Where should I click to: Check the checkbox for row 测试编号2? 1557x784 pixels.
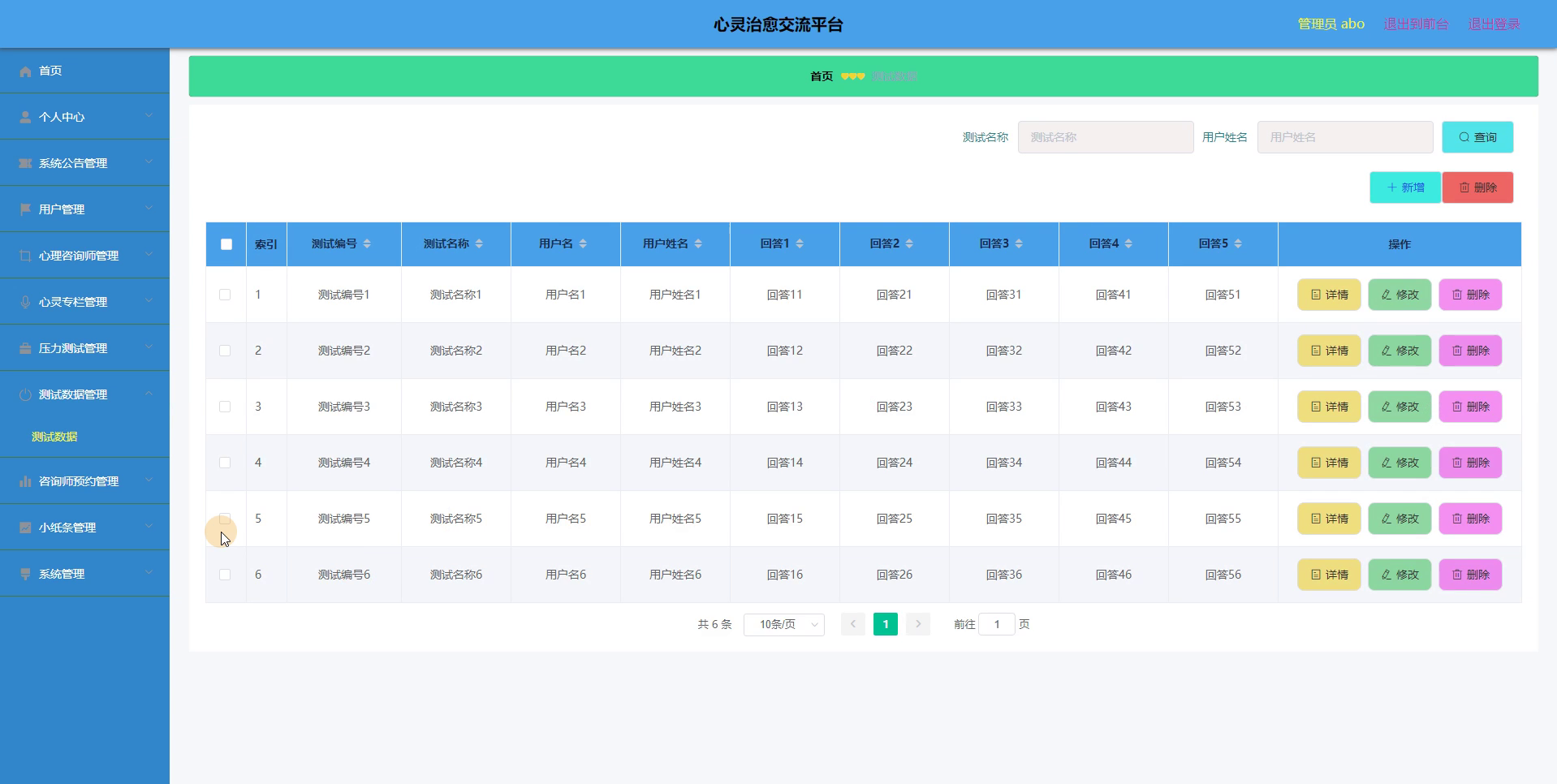(225, 351)
